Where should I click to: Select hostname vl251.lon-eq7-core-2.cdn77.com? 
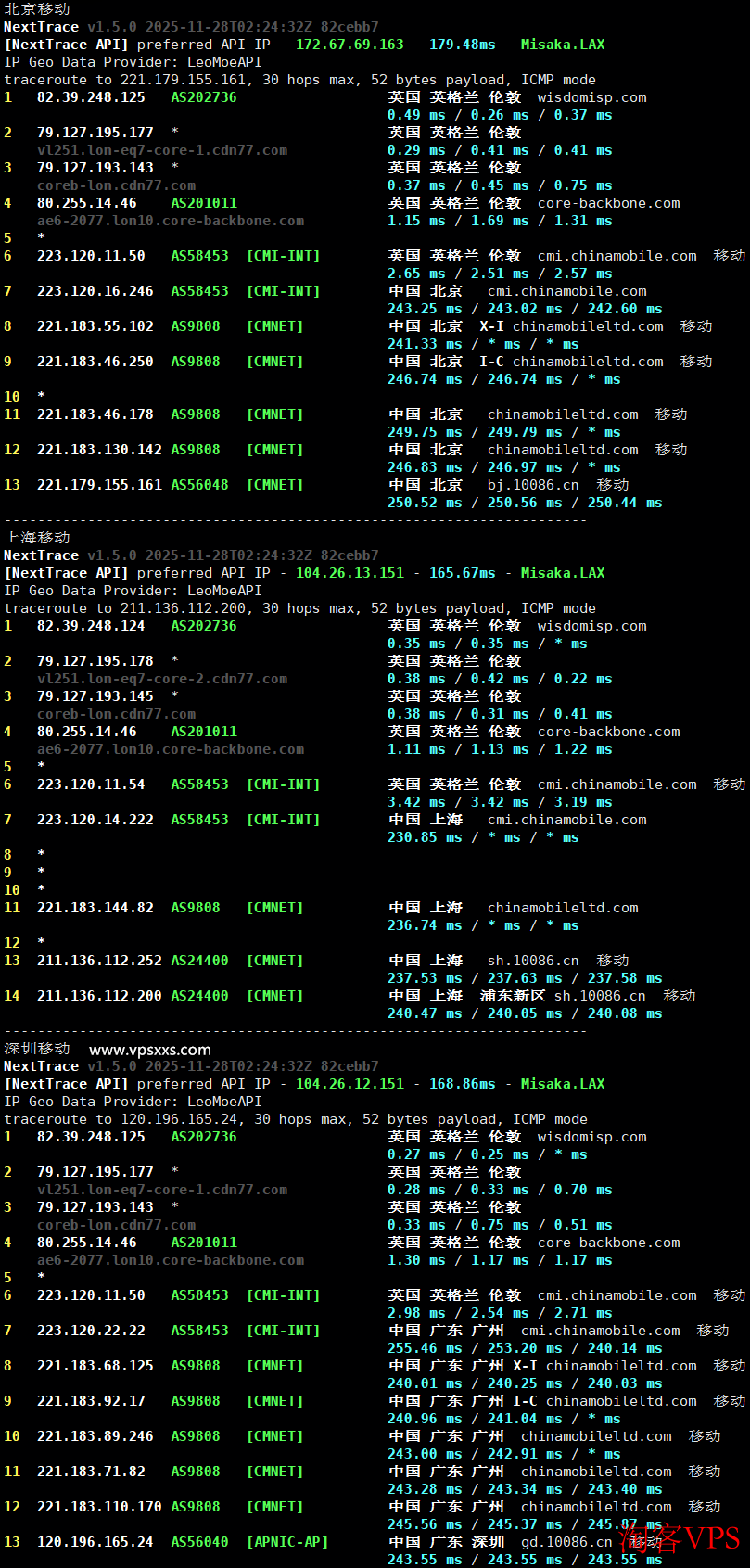pos(162,679)
